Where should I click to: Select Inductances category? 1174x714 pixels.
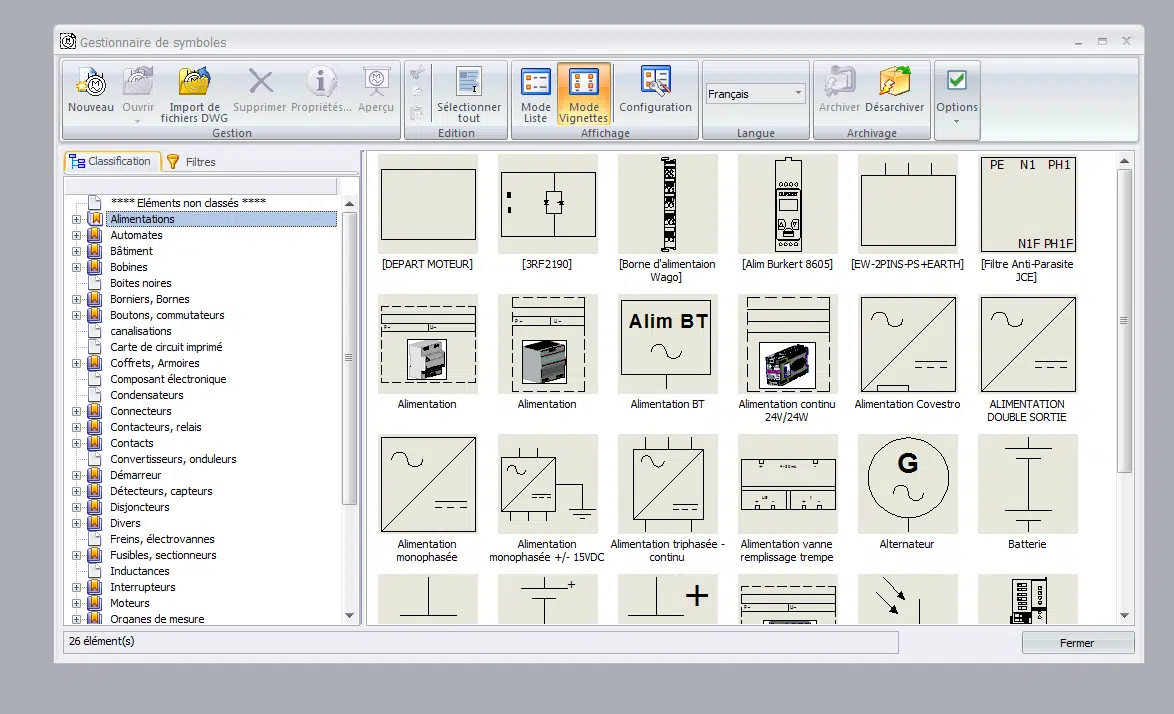pos(139,571)
